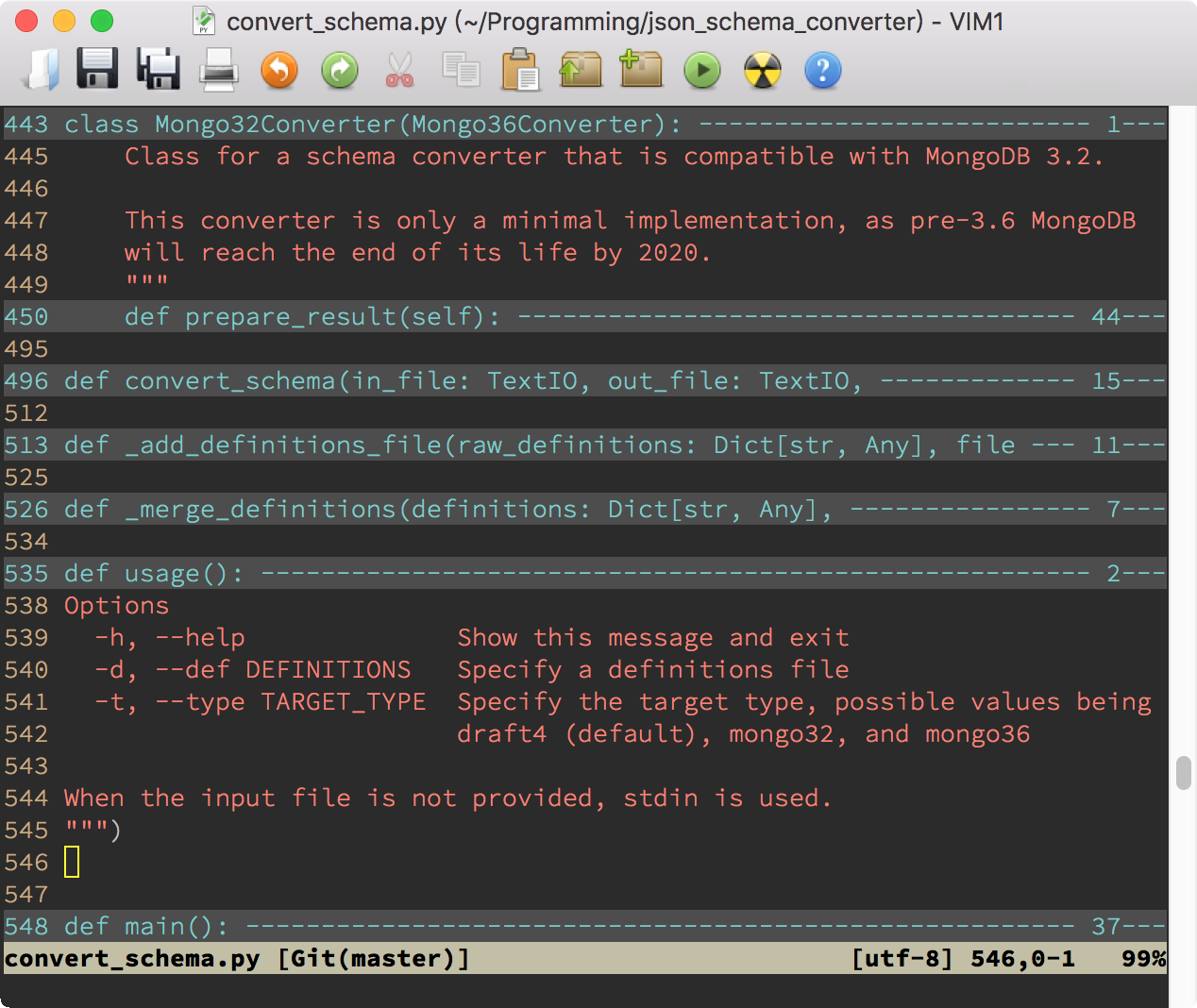Screen dimensions: 1197x1008
Task: Load a session with the box-arrow icon
Action: pos(581,70)
